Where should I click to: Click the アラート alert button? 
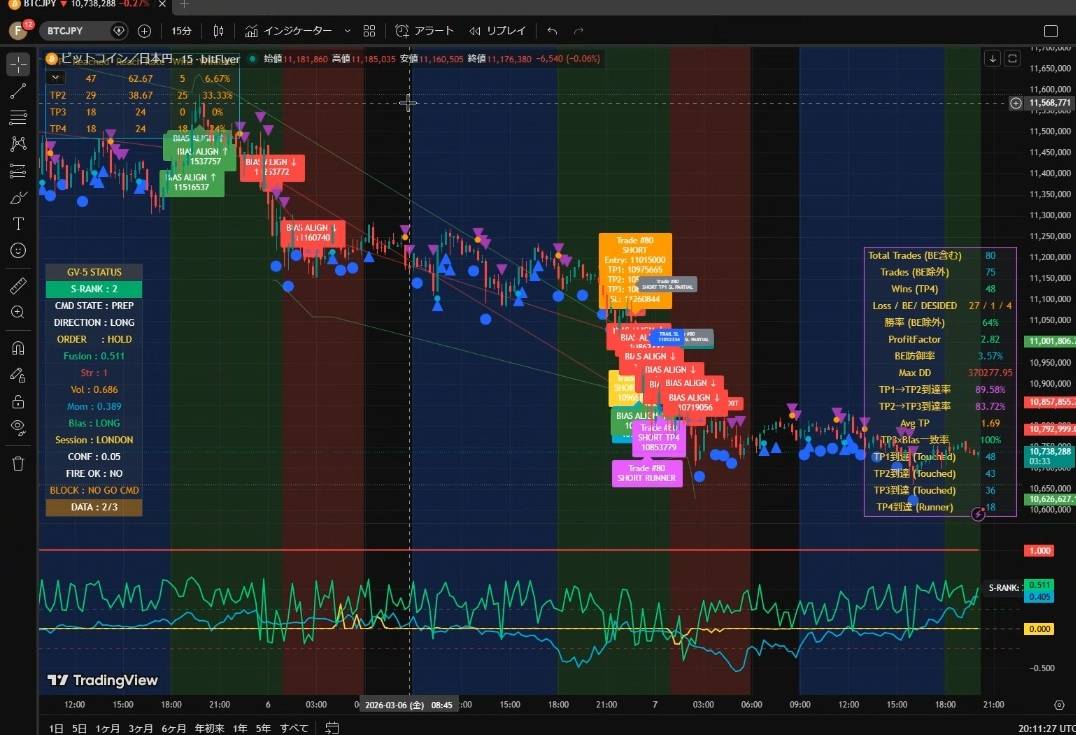[x=425, y=31]
